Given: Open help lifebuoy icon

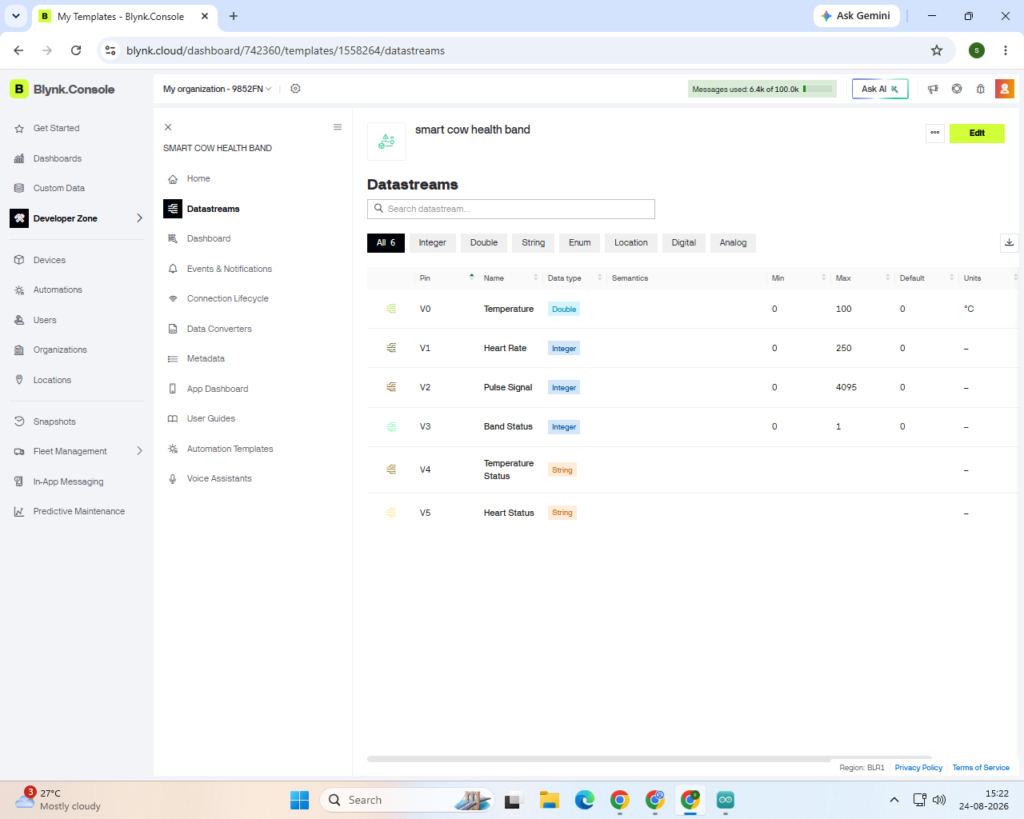Looking at the screenshot, I should tap(957, 89).
